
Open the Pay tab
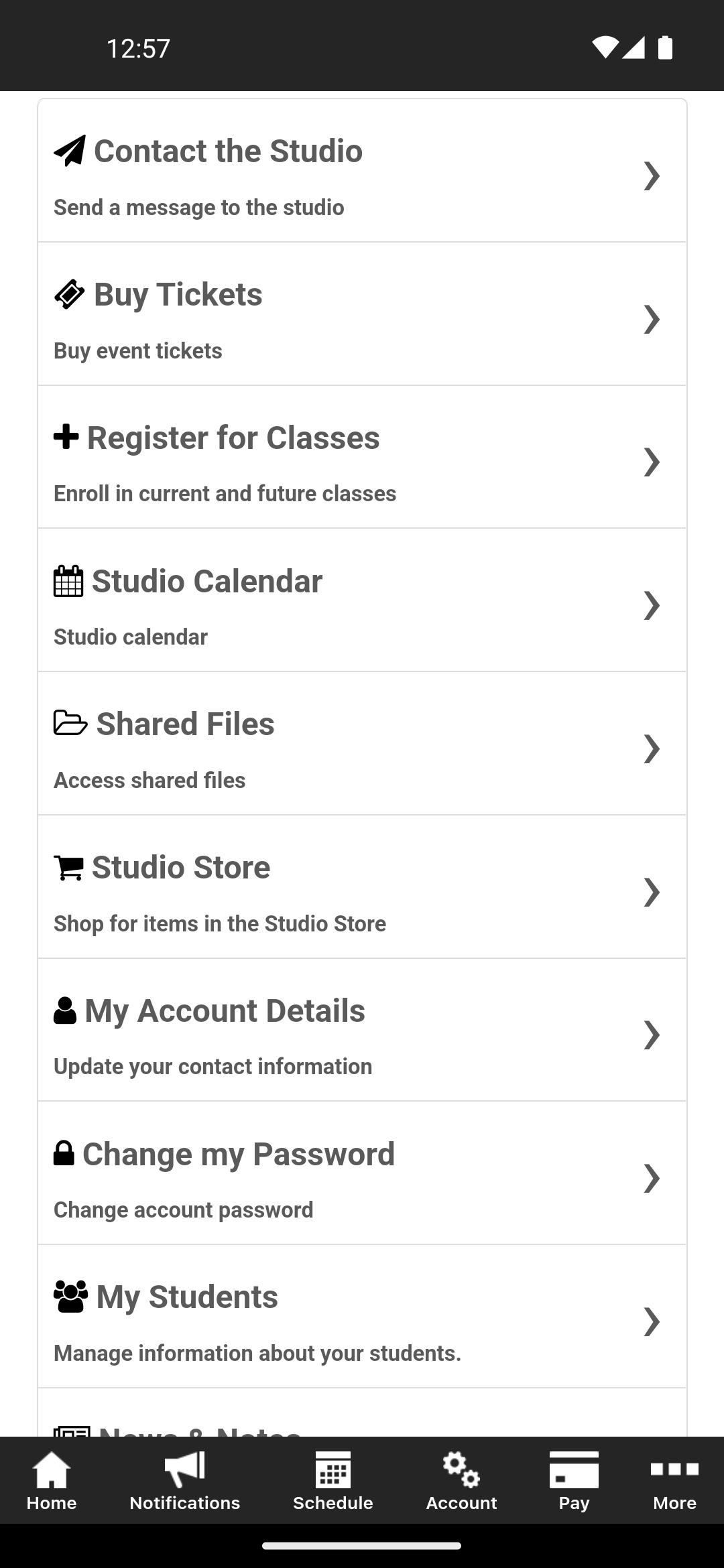click(574, 1481)
